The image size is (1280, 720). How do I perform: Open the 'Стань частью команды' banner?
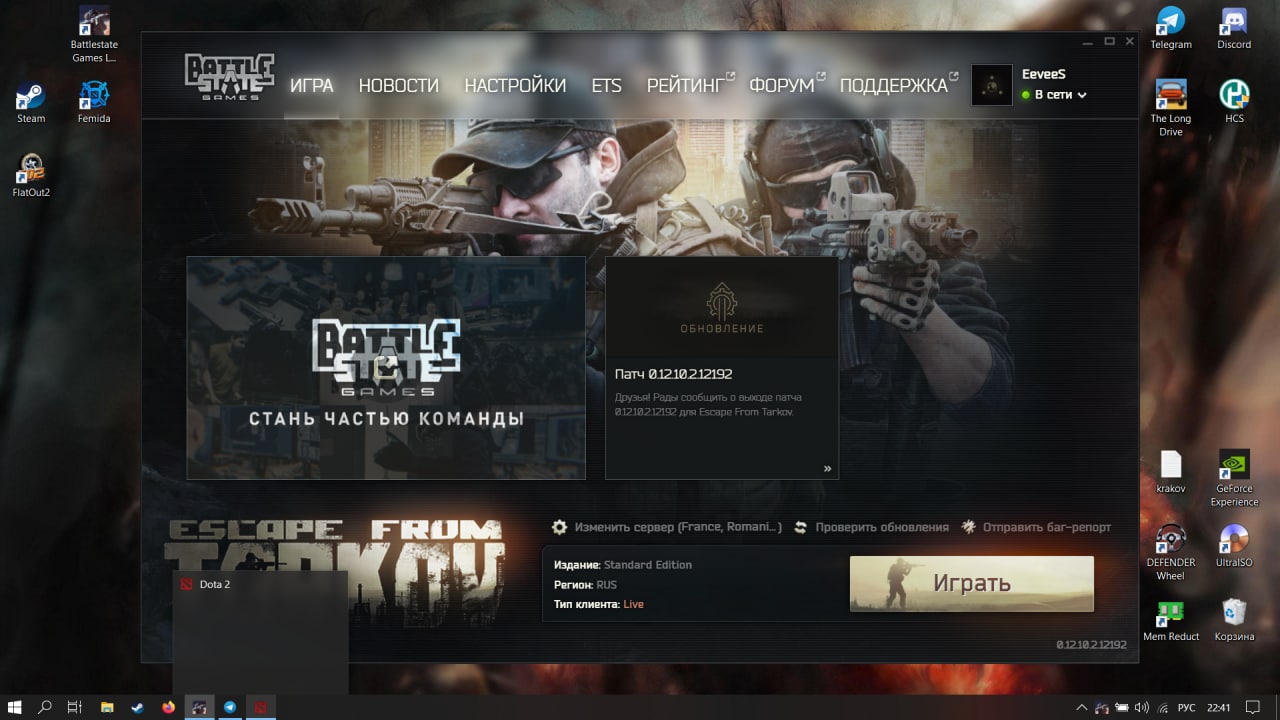[386, 368]
